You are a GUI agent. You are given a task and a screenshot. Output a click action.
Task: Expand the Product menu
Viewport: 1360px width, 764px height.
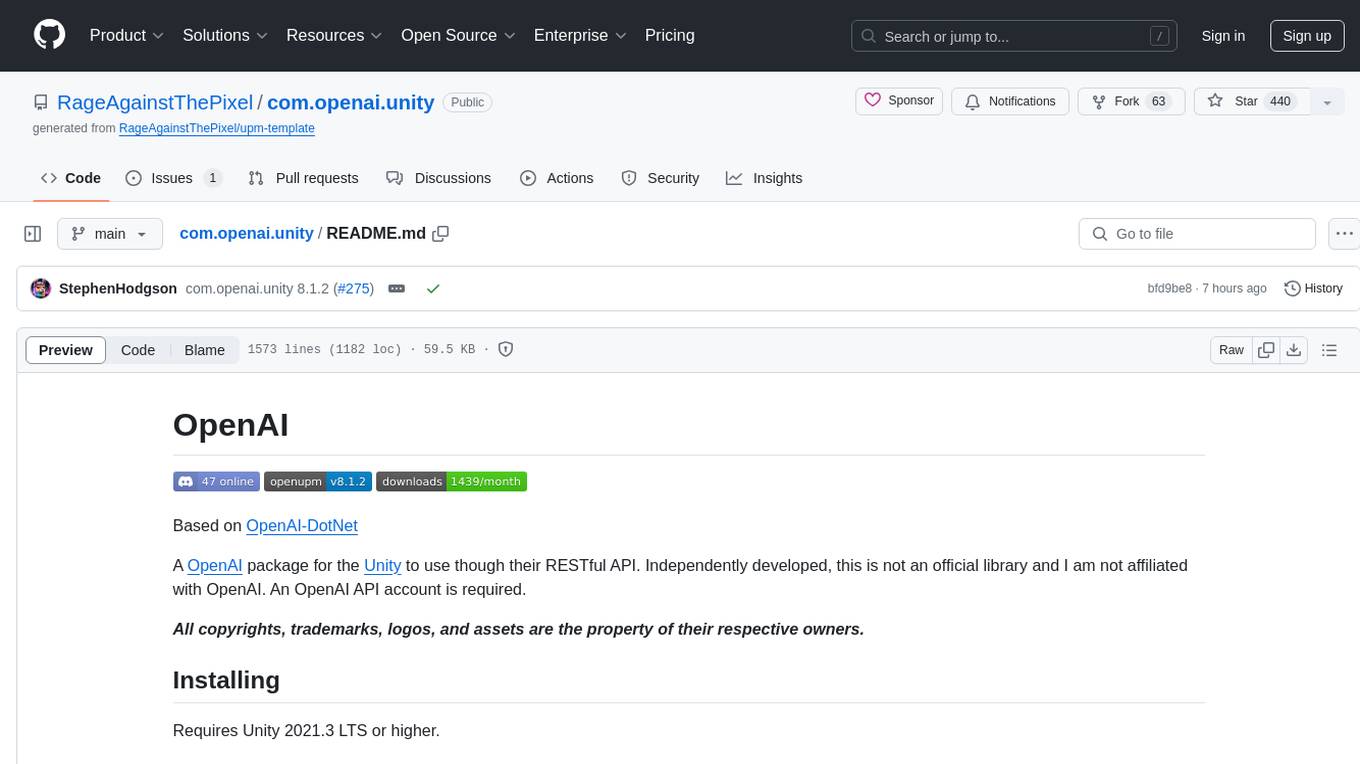click(x=127, y=36)
